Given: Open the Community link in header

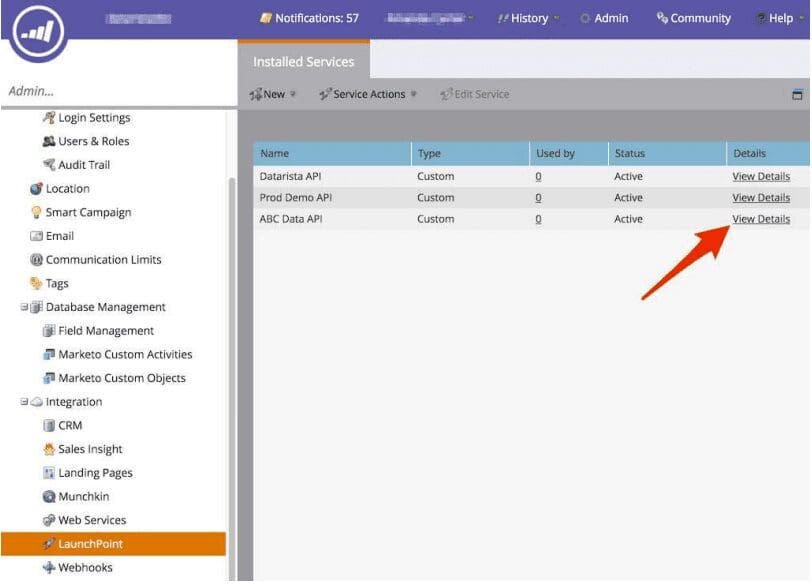Looking at the screenshot, I should (694, 19).
